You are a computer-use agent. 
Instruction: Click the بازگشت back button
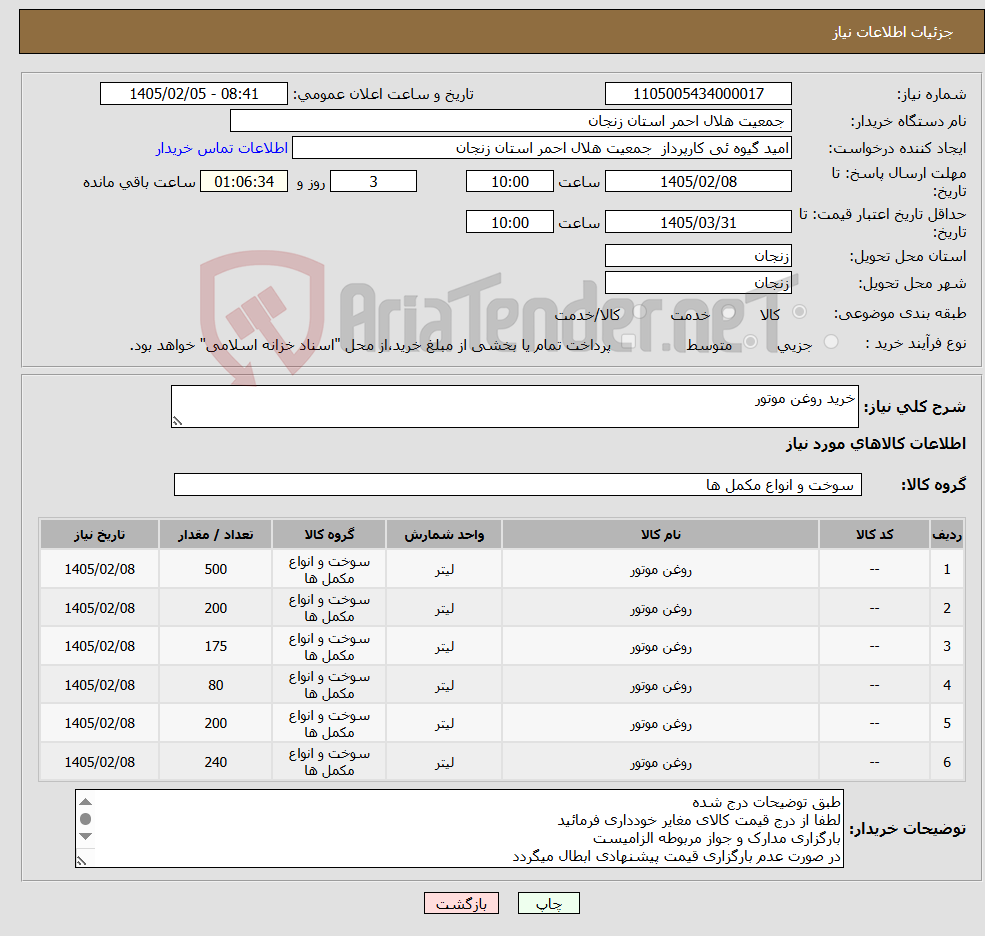pos(461,903)
